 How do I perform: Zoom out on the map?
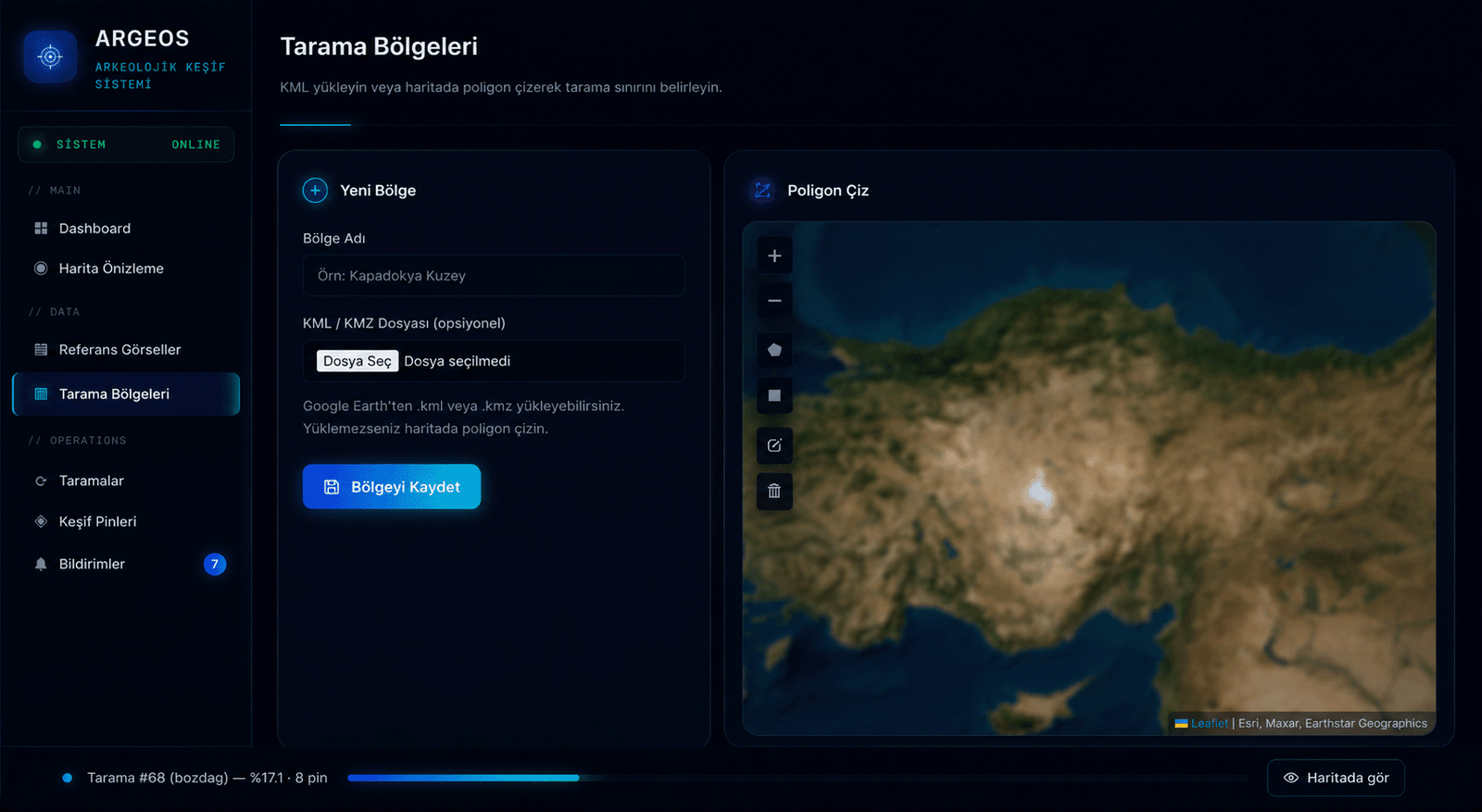pyautogui.click(x=774, y=300)
